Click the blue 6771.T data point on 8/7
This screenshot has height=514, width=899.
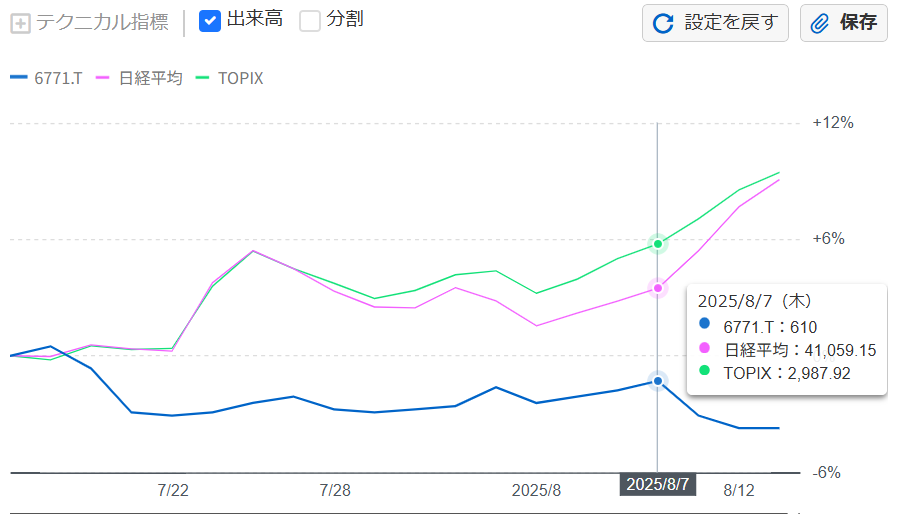click(x=658, y=381)
